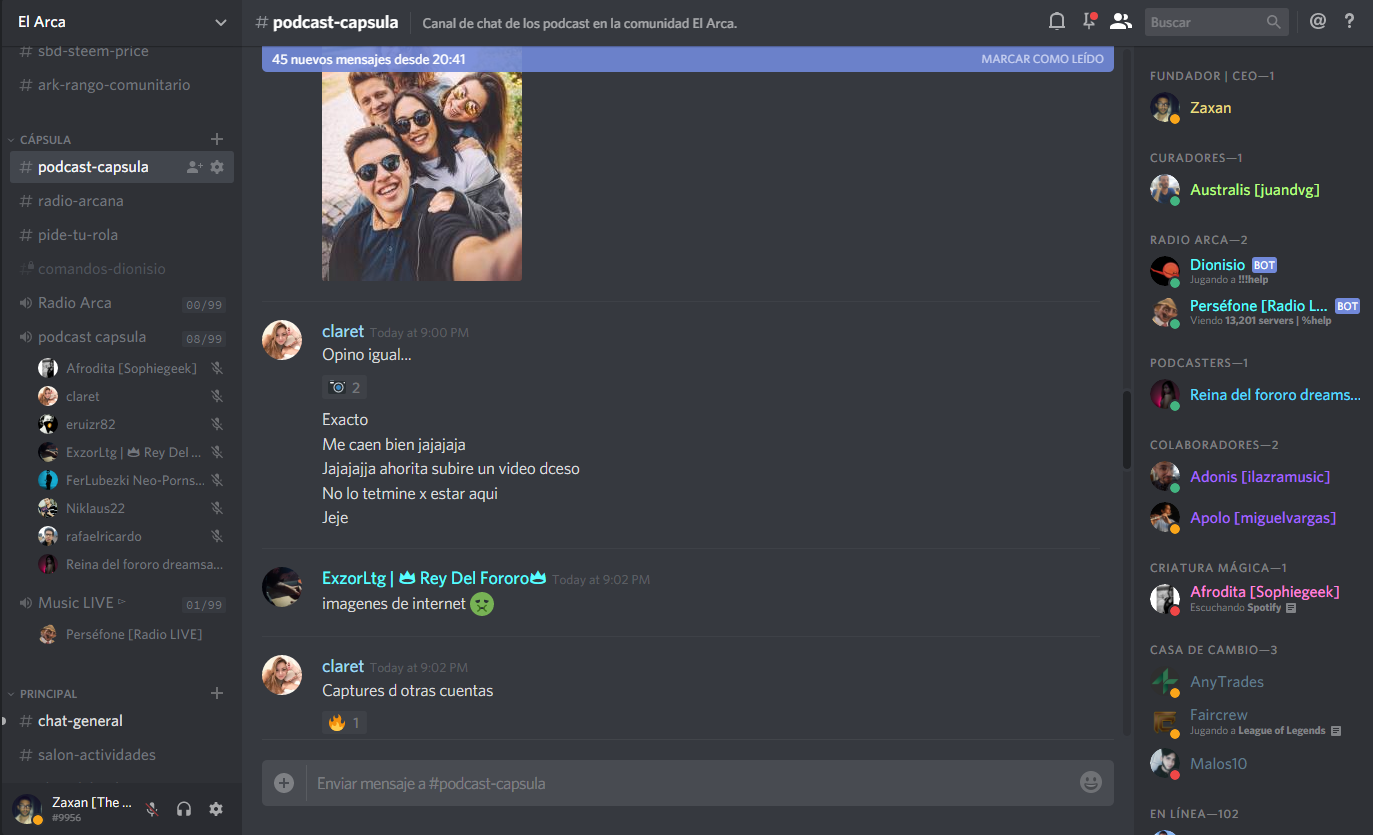Open the chat-general channel
Image resolution: width=1373 pixels, height=835 pixels.
pyautogui.click(x=121, y=721)
